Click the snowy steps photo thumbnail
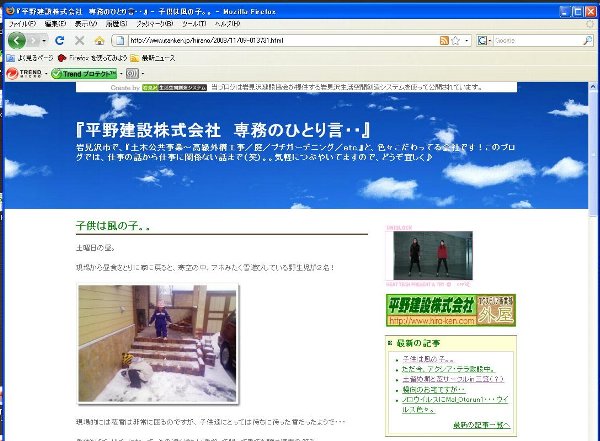Screen dimensions: 600x441 pyautogui.click(x=157, y=343)
